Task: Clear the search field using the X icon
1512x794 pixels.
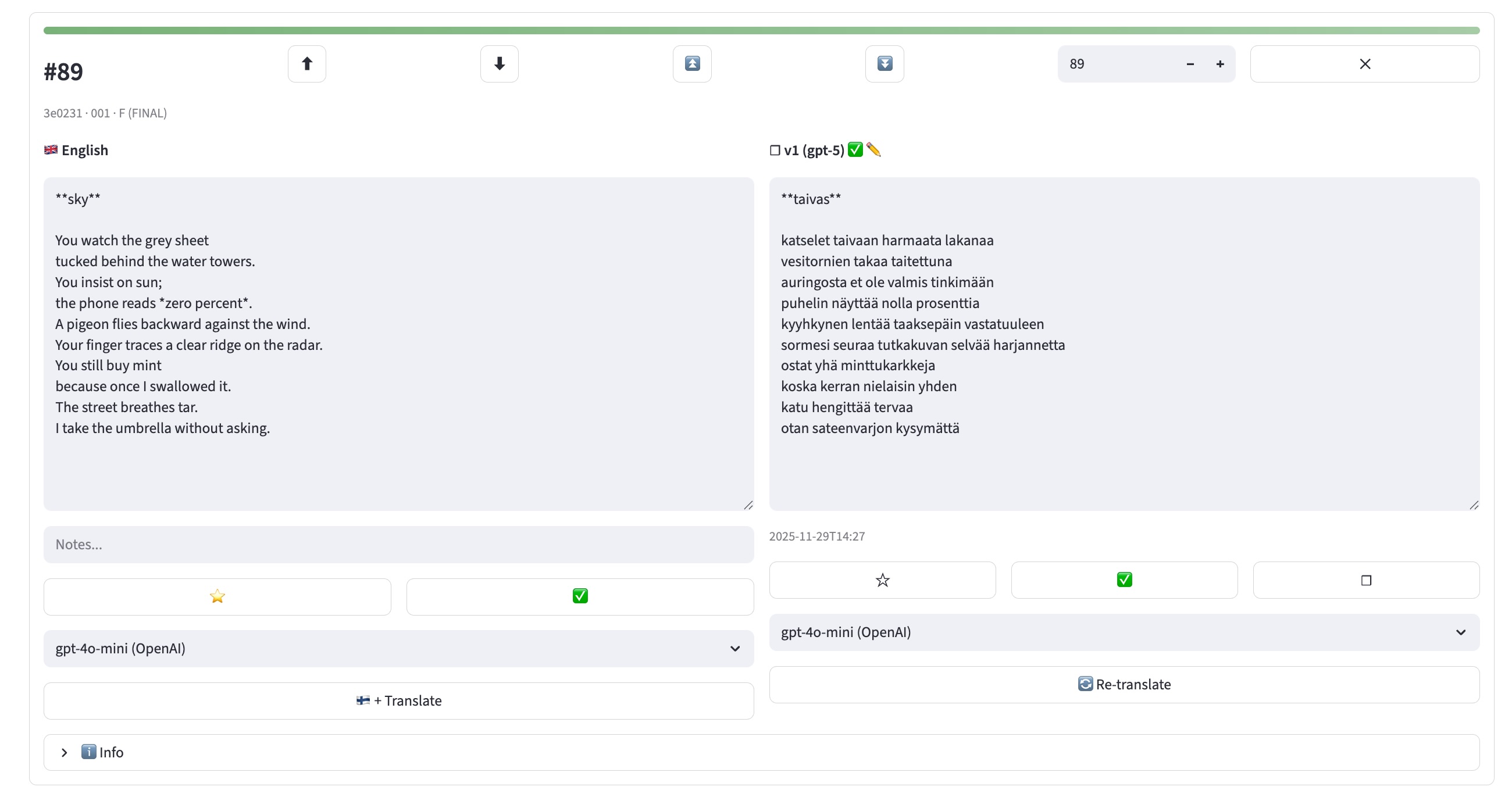Action: pyautogui.click(x=1364, y=63)
